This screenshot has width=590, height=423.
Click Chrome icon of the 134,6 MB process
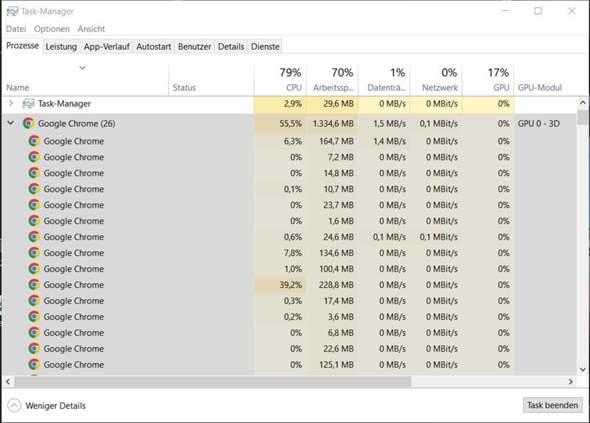pos(34,253)
